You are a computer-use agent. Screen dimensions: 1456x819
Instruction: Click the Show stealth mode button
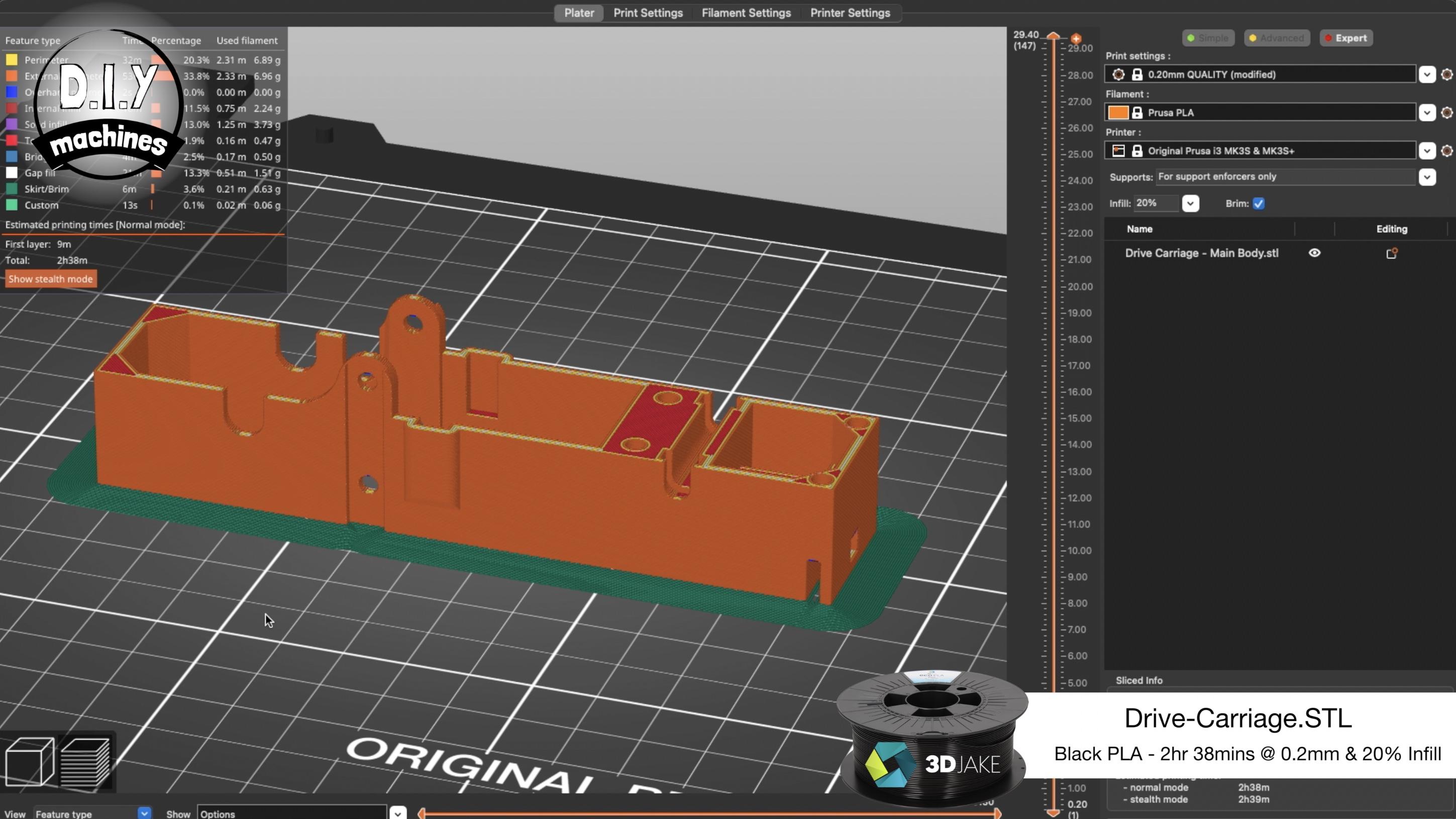point(50,279)
